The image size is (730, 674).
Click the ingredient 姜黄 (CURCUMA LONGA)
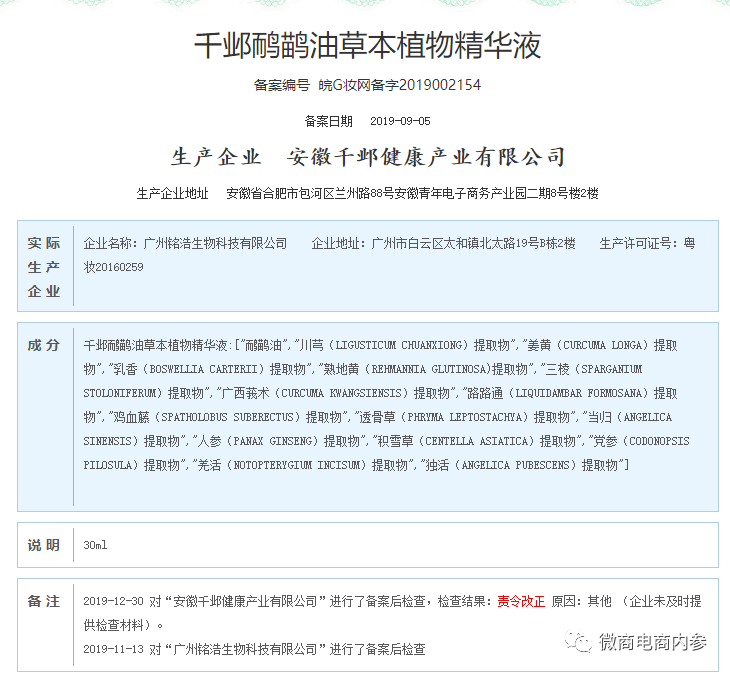[x=588, y=345]
